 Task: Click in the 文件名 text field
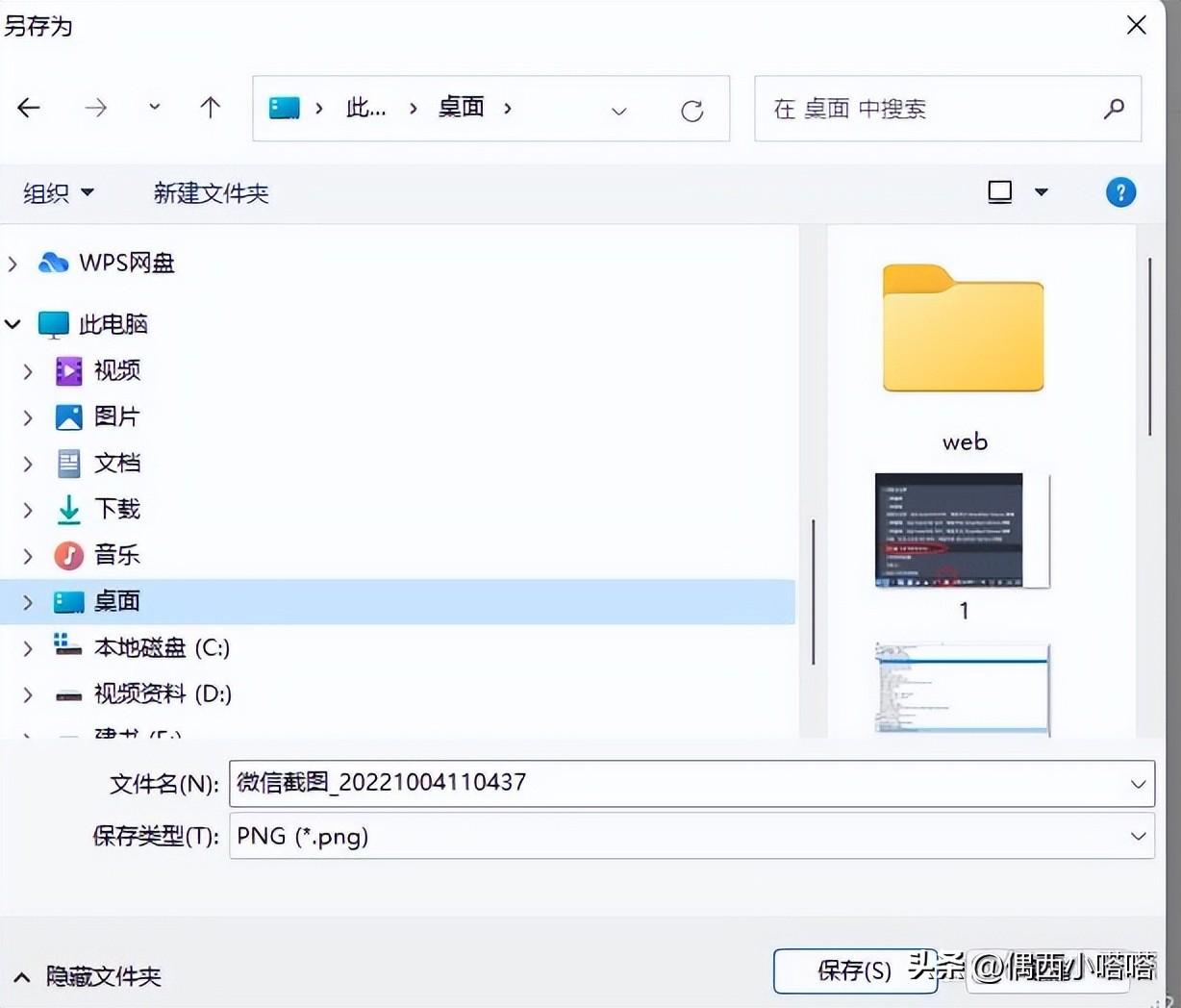[x=673, y=783]
